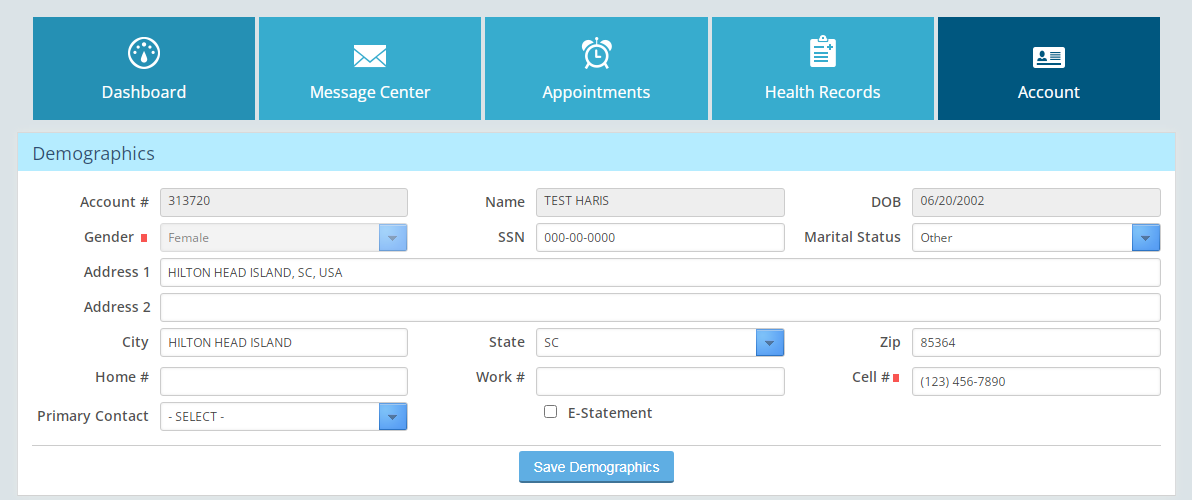1192x500 pixels.
Task: Click the Health Records clipboard icon
Action: coord(823,52)
